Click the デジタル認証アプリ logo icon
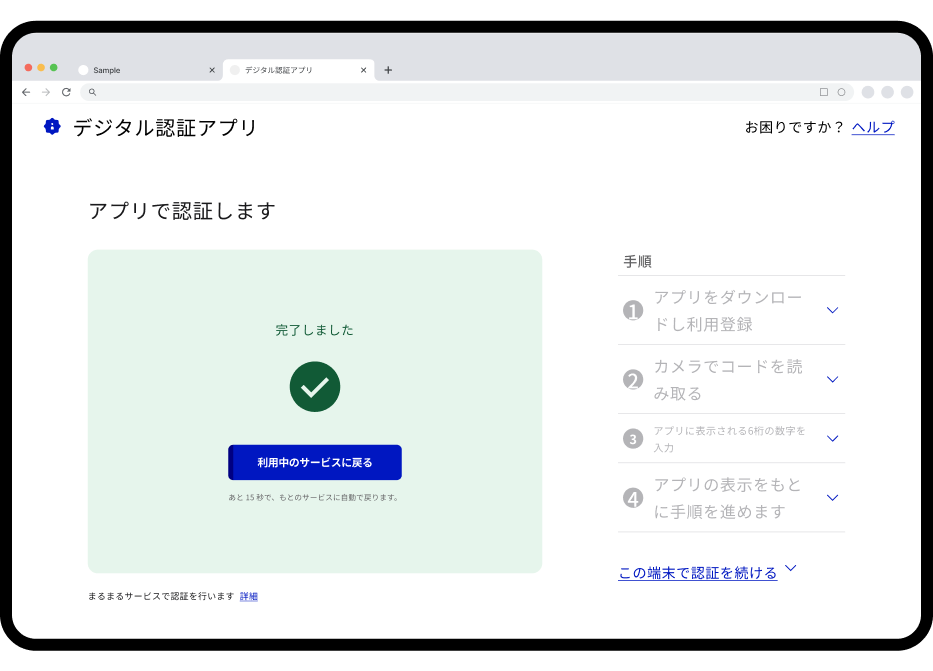Viewport: 933px width, 671px height. coord(52,127)
